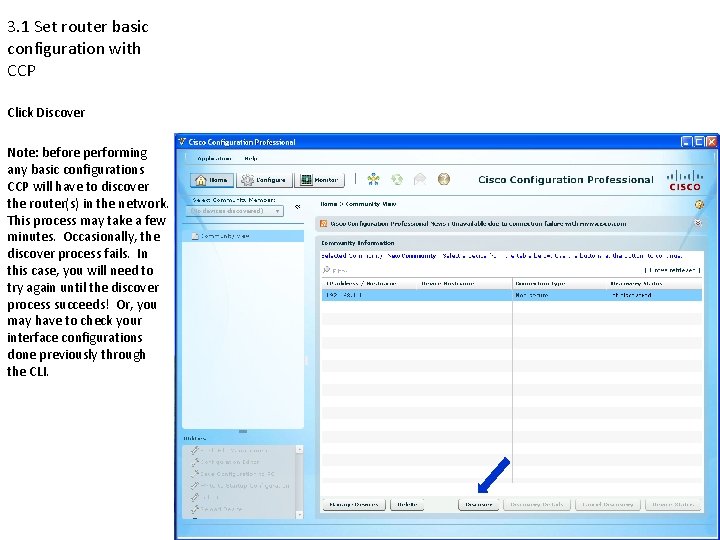Click the rows retrieved counter text
This screenshot has width=720, height=540.
pyautogui.click(x=673, y=270)
